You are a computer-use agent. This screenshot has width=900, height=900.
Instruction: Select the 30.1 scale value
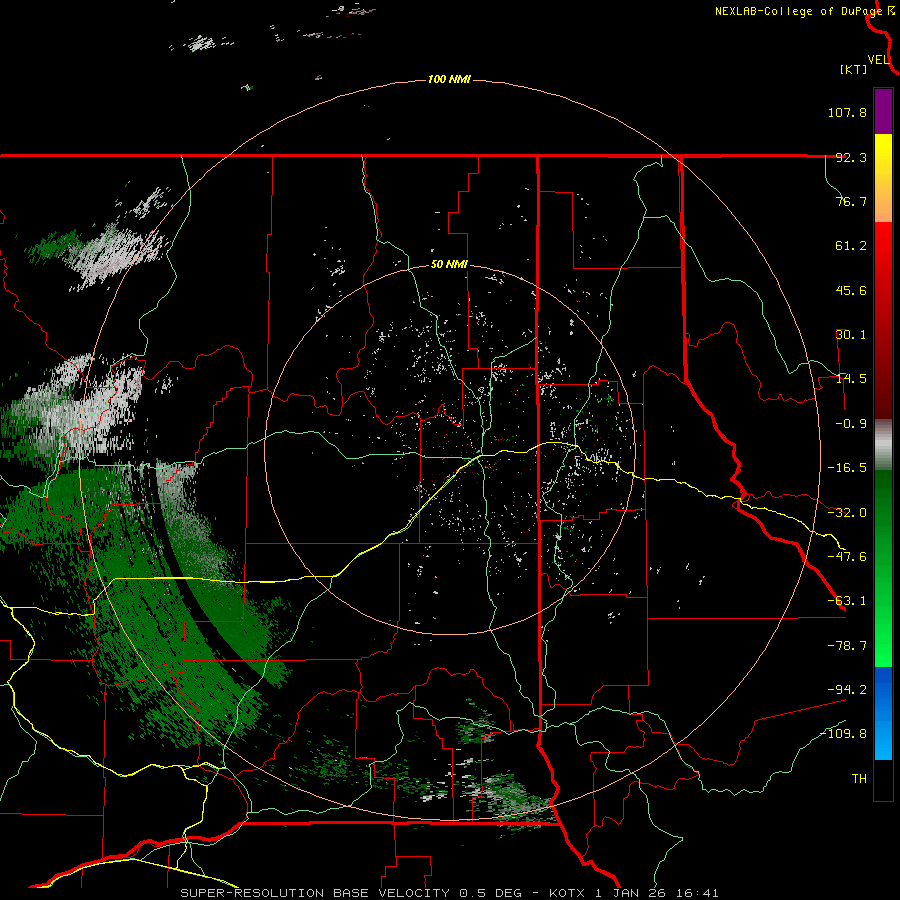point(851,335)
